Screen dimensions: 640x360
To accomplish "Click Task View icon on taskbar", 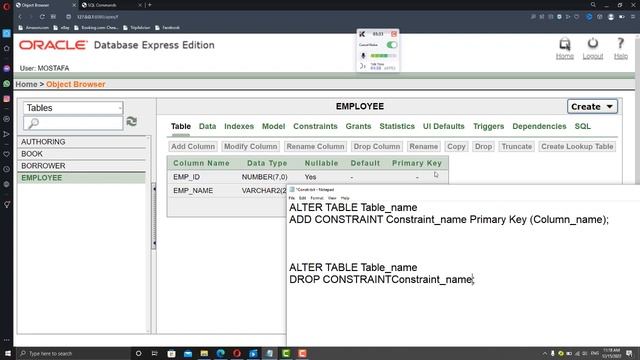I will 155,353.
